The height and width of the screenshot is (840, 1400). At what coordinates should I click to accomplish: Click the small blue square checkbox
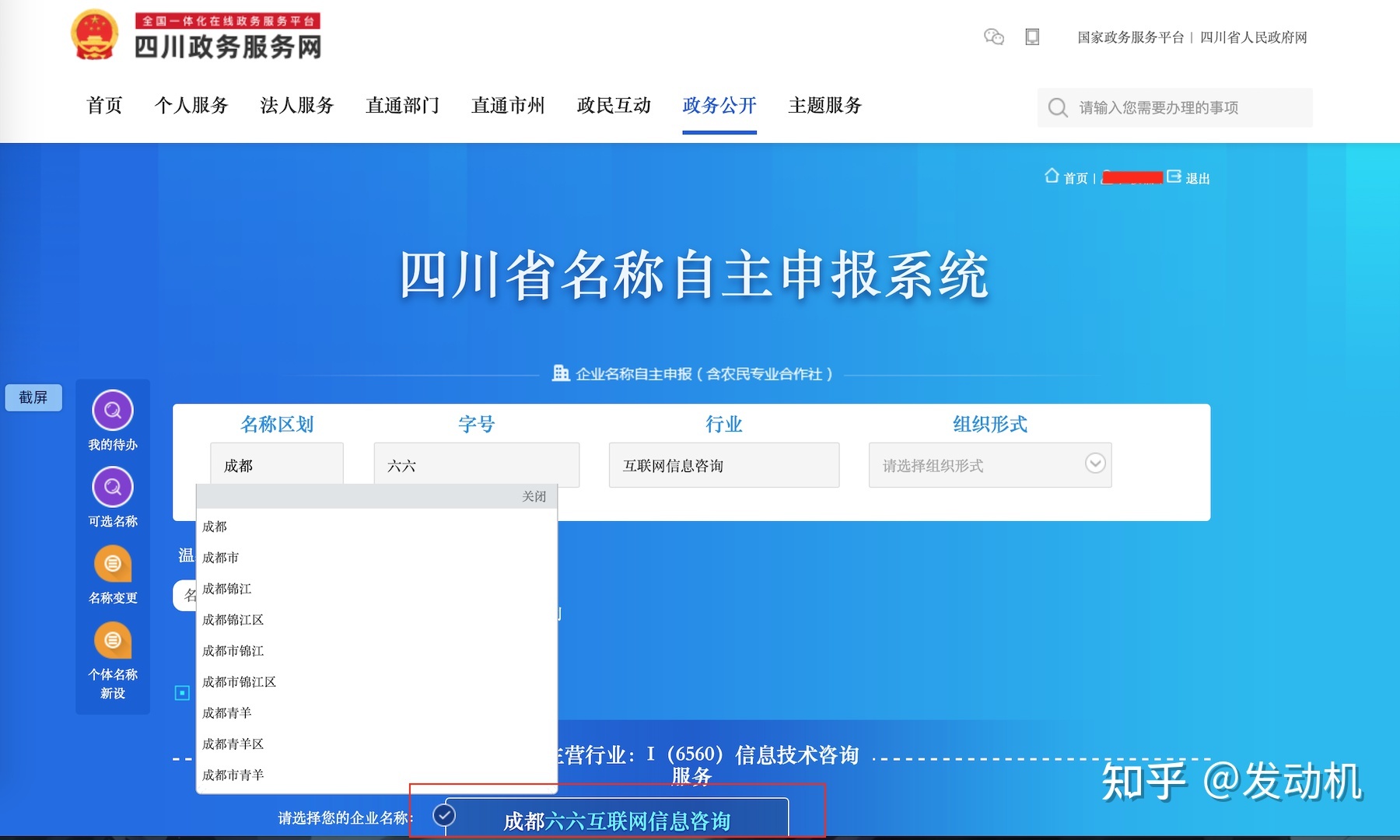coord(180,692)
